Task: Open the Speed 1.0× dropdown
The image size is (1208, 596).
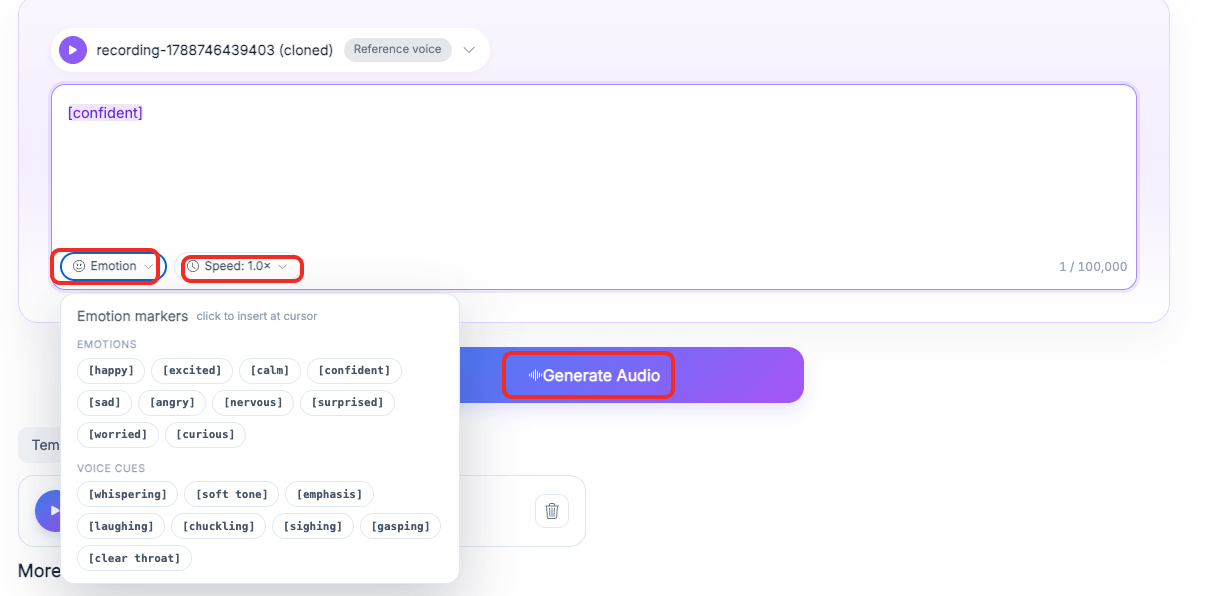Action: click(x=242, y=267)
